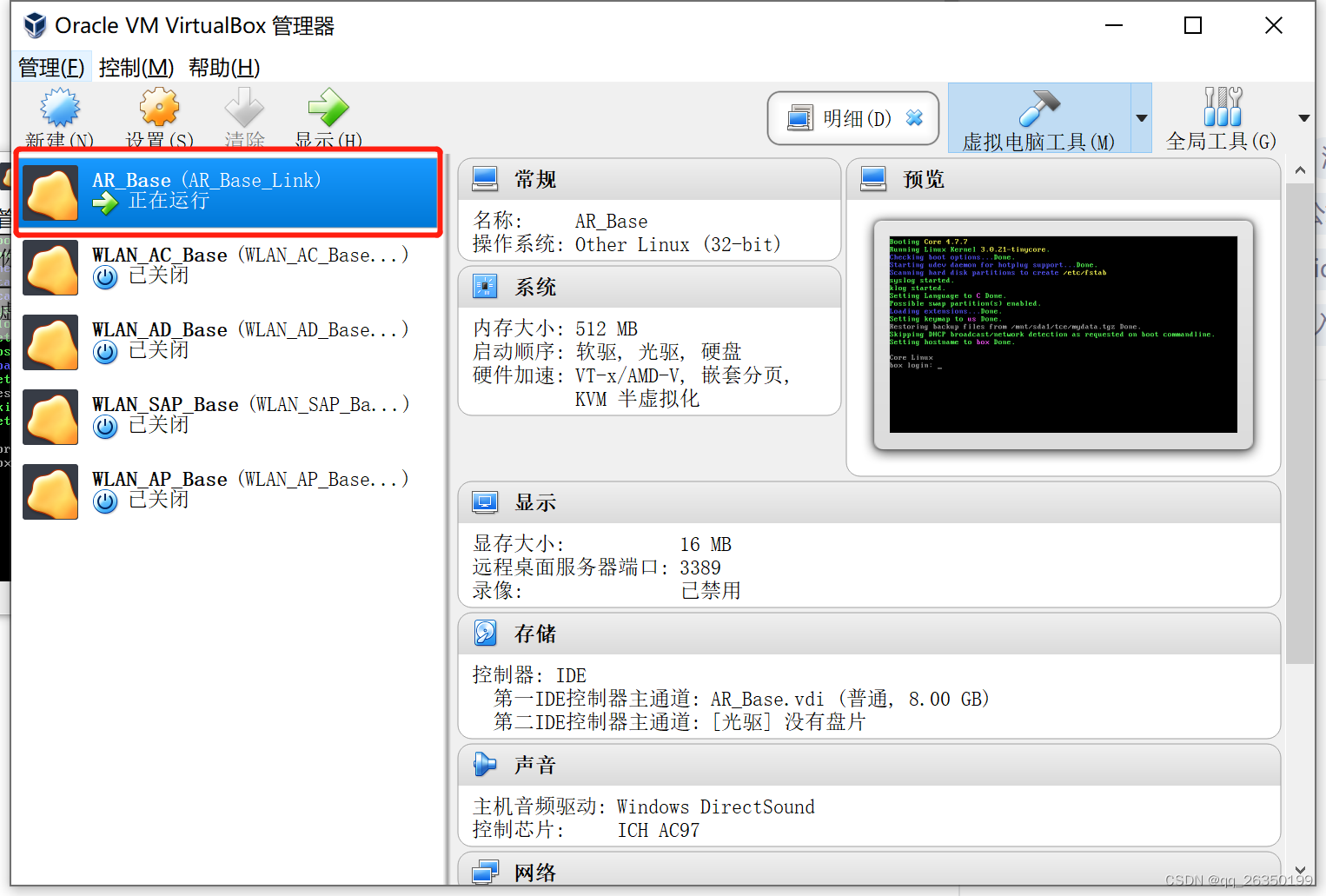Click the 系统 section header title
Viewport: 1326px width, 896px height.
535,287
